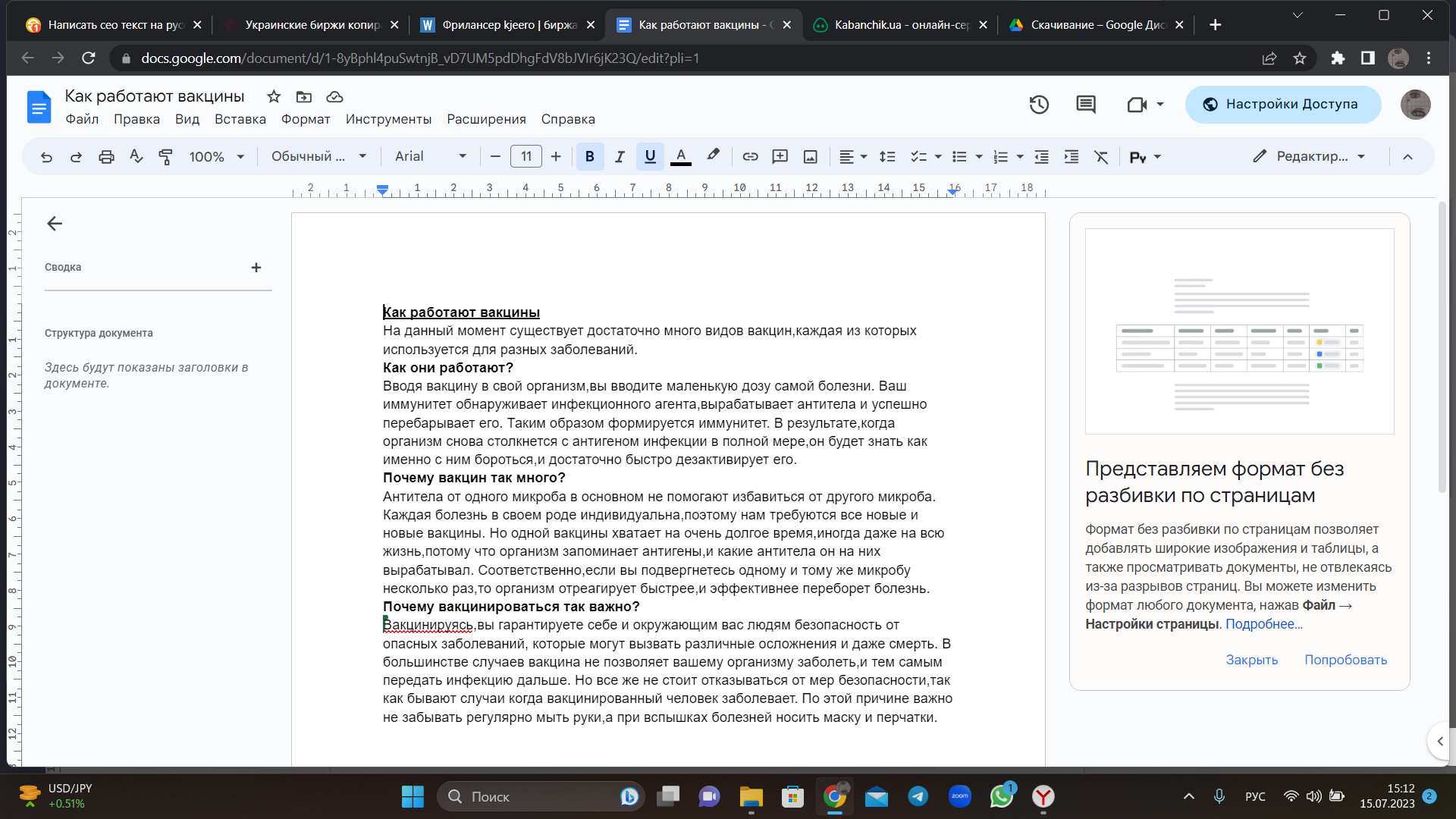Insert a link with the chain icon
Viewport: 1456px width, 819px height.
click(750, 157)
